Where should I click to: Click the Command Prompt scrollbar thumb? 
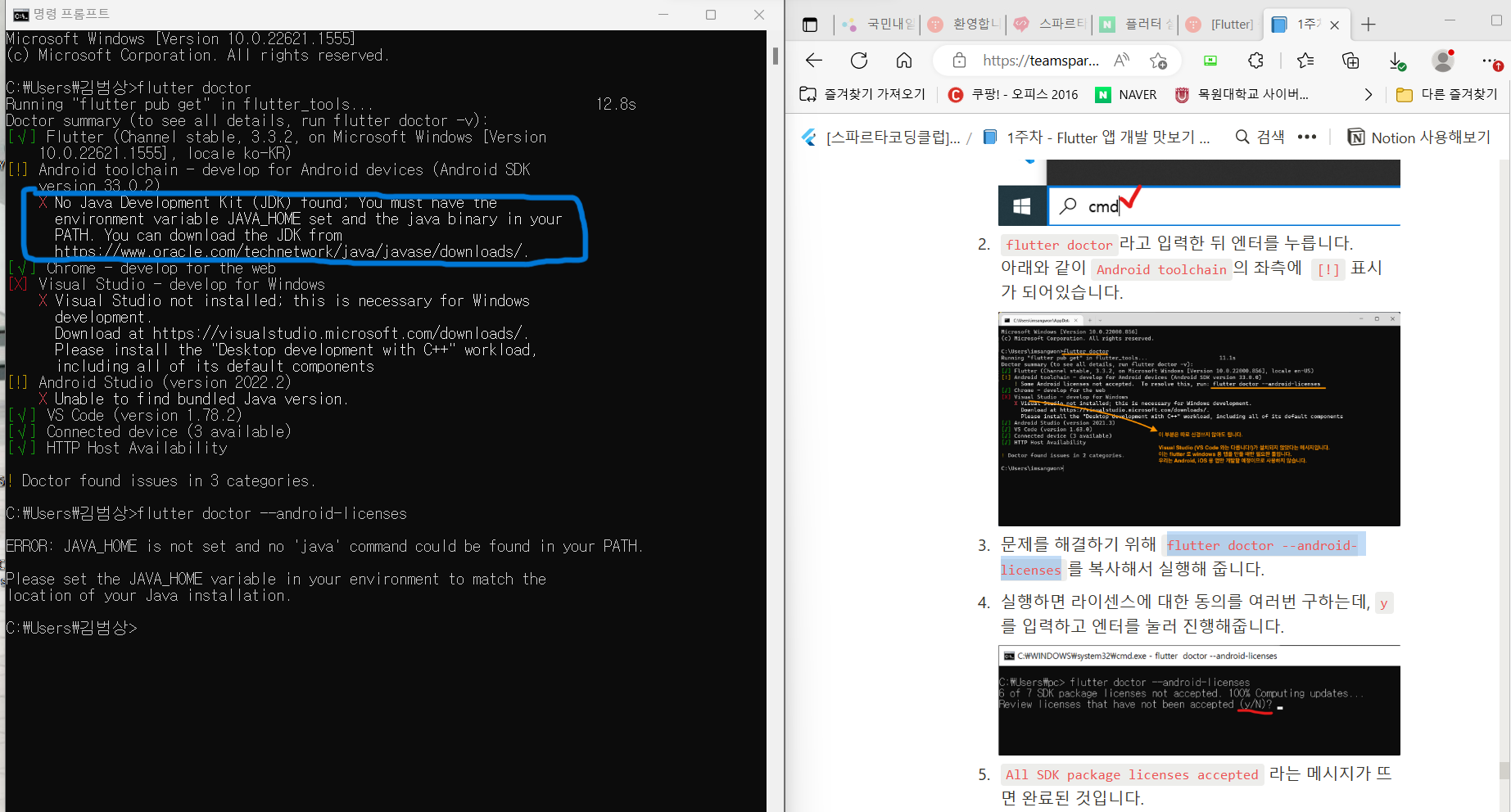[775, 56]
